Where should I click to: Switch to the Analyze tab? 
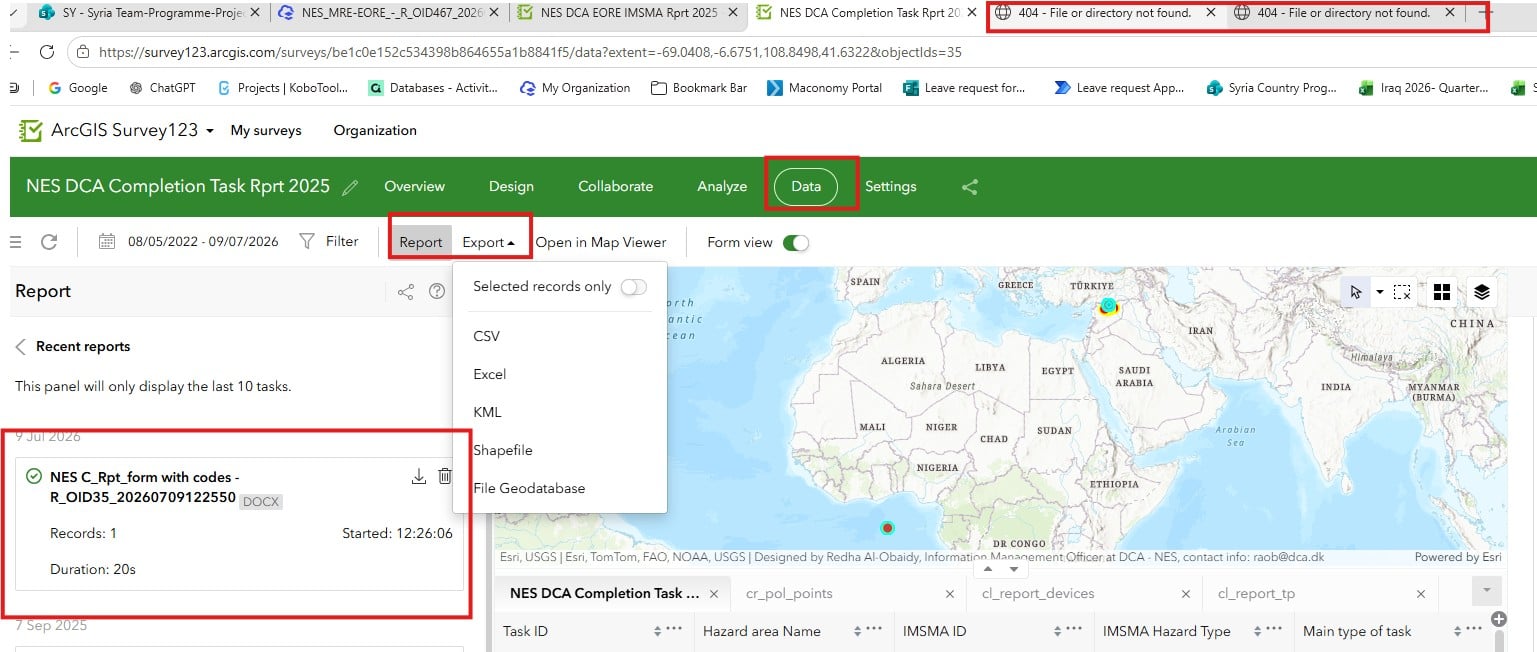pyautogui.click(x=722, y=186)
